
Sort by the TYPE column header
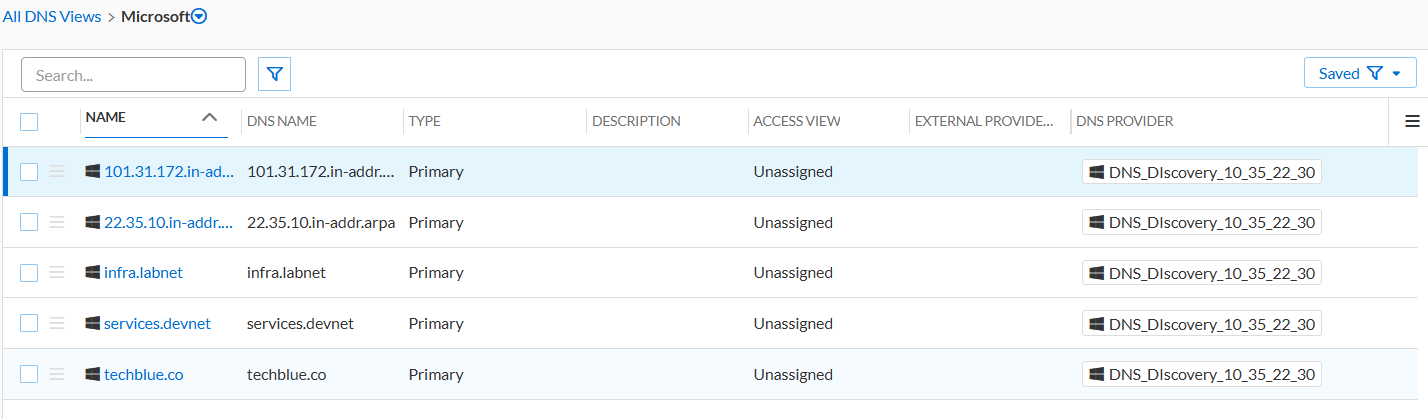[x=424, y=121]
